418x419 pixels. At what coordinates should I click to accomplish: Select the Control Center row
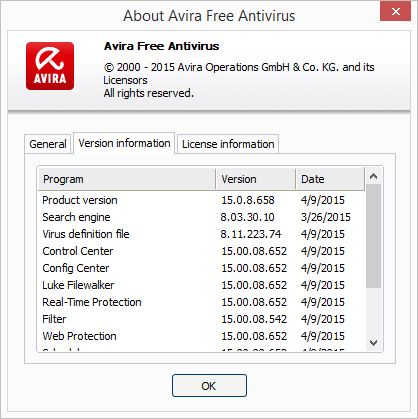[202, 251]
